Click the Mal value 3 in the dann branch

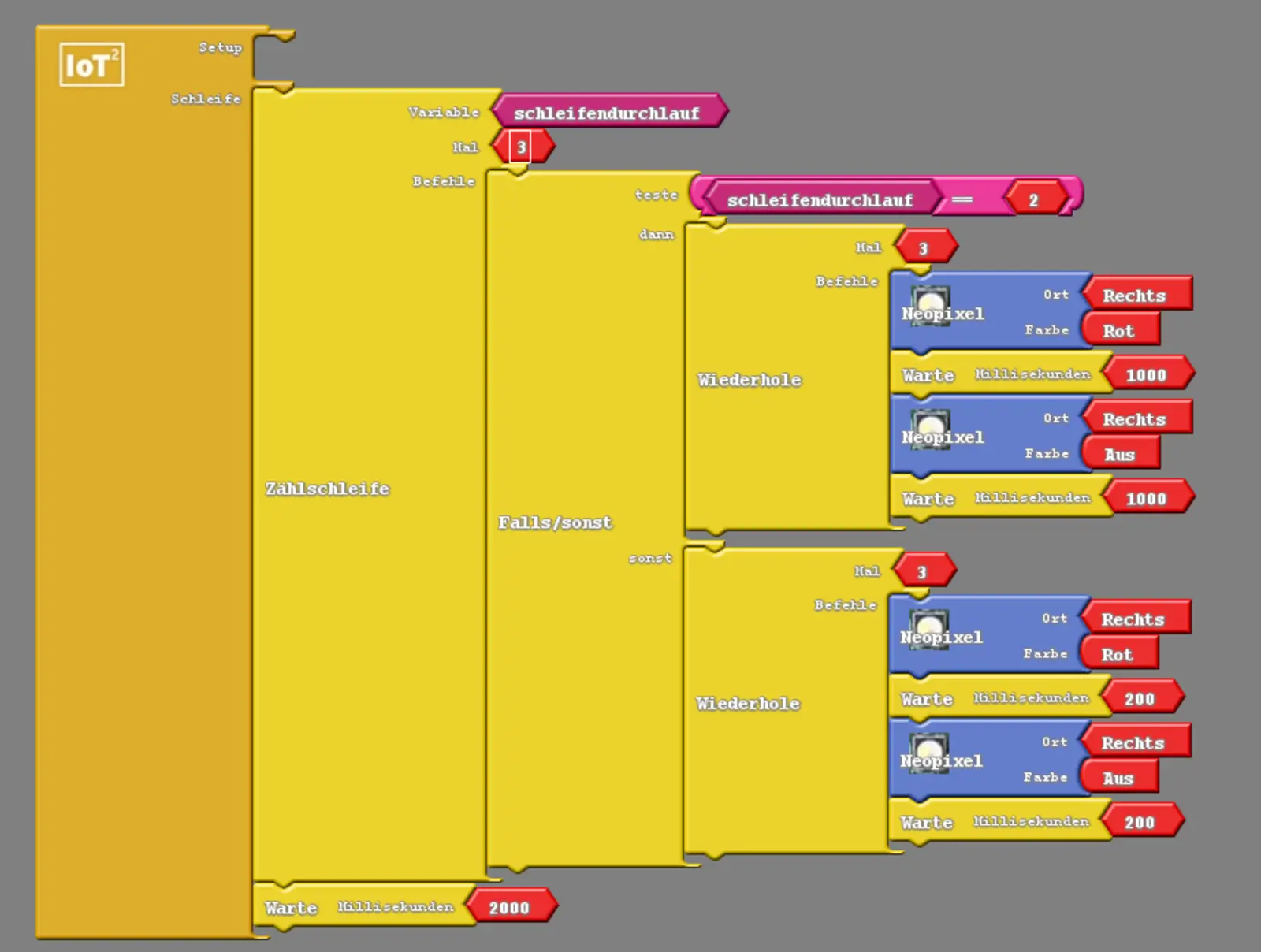click(924, 249)
